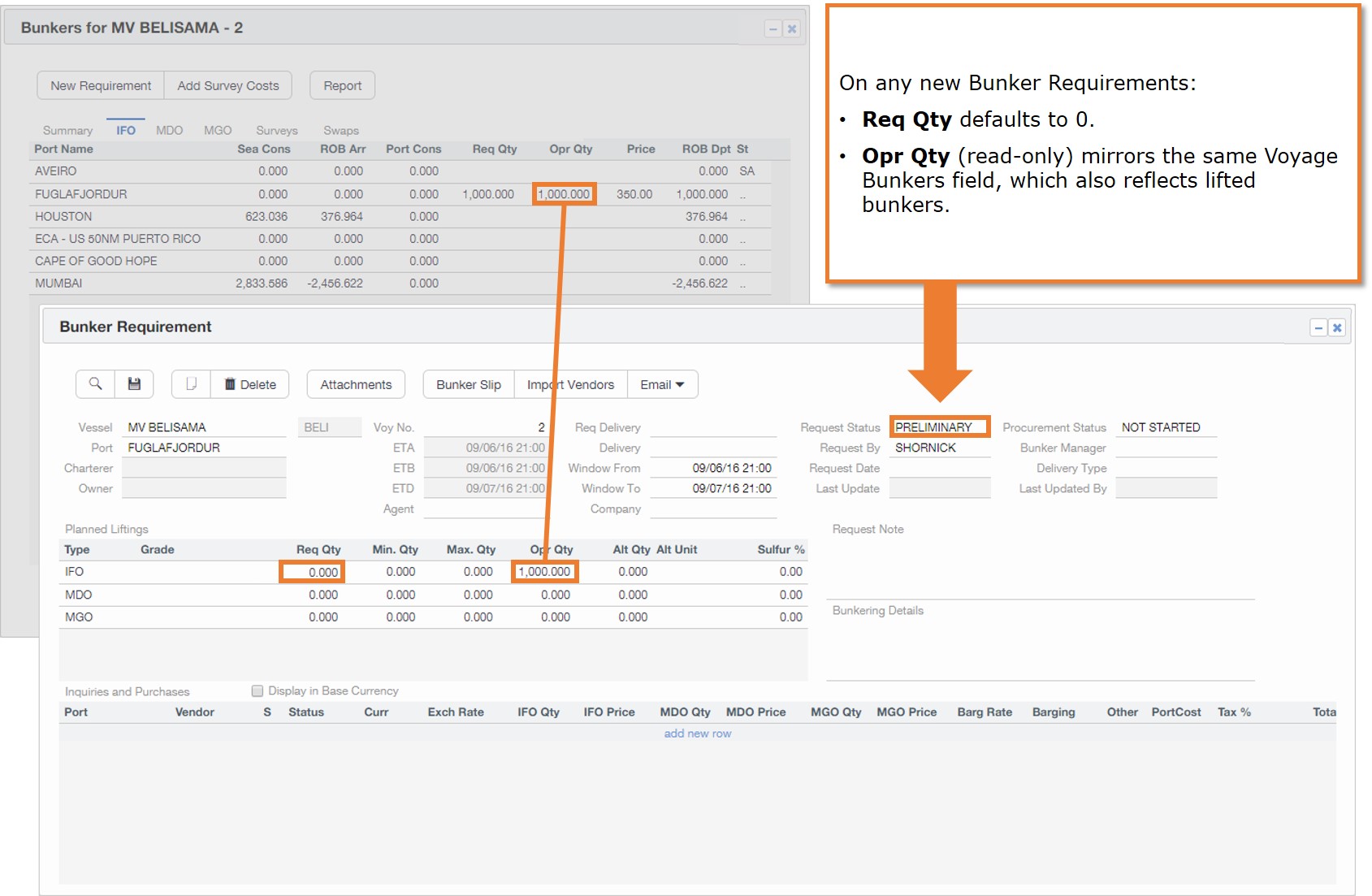Screen dimensions: 1372x896
Task: Toggle Display in Base Currency checkbox
Action: click(x=258, y=691)
